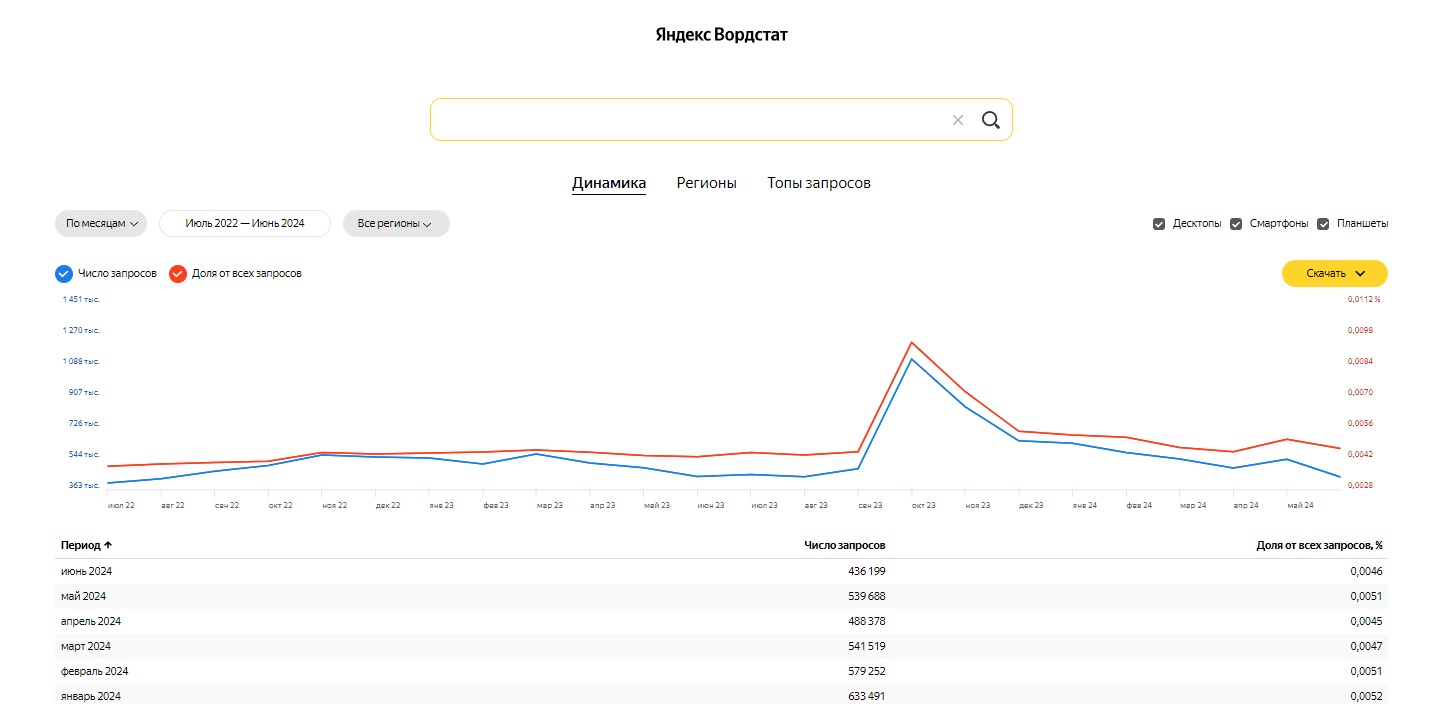Select the июнь 2024 row label

[86, 571]
